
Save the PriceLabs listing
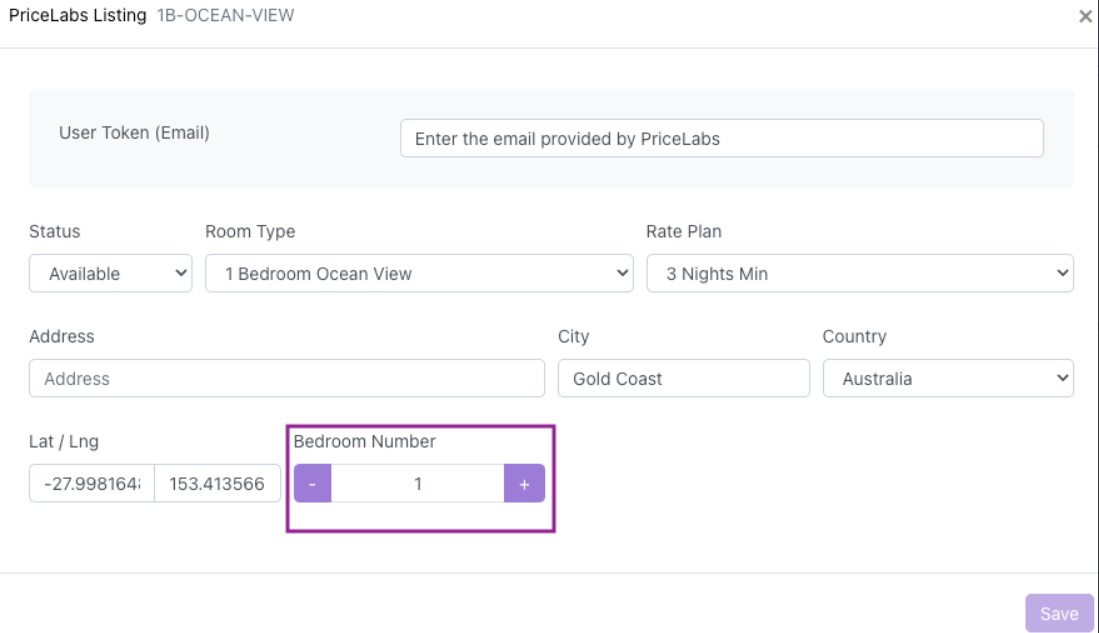click(1059, 614)
